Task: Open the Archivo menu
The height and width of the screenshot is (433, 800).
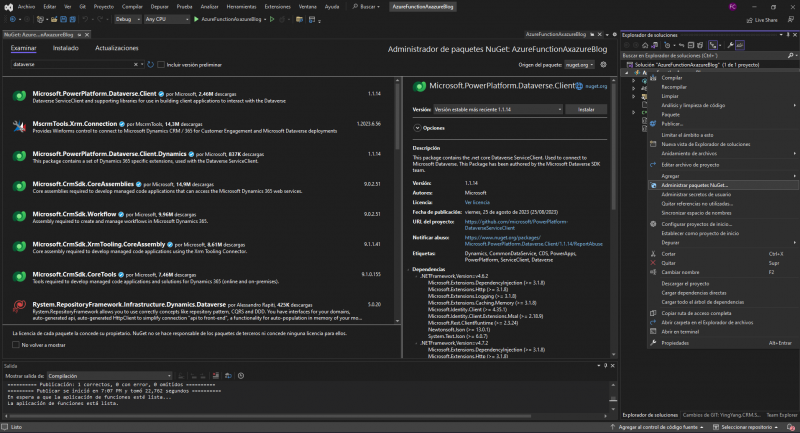Action: click(26, 7)
